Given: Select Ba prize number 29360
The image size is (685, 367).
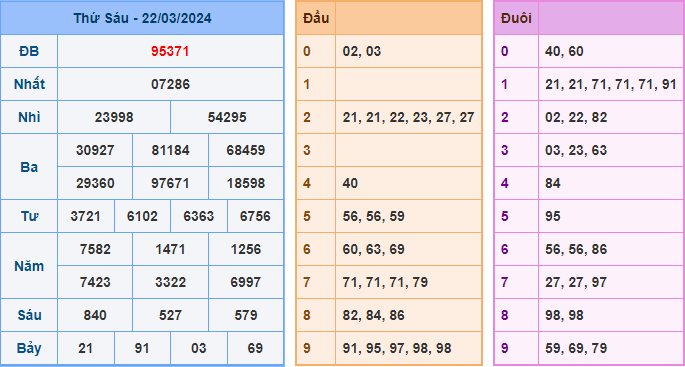Looking at the screenshot, I should click(x=95, y=184).
